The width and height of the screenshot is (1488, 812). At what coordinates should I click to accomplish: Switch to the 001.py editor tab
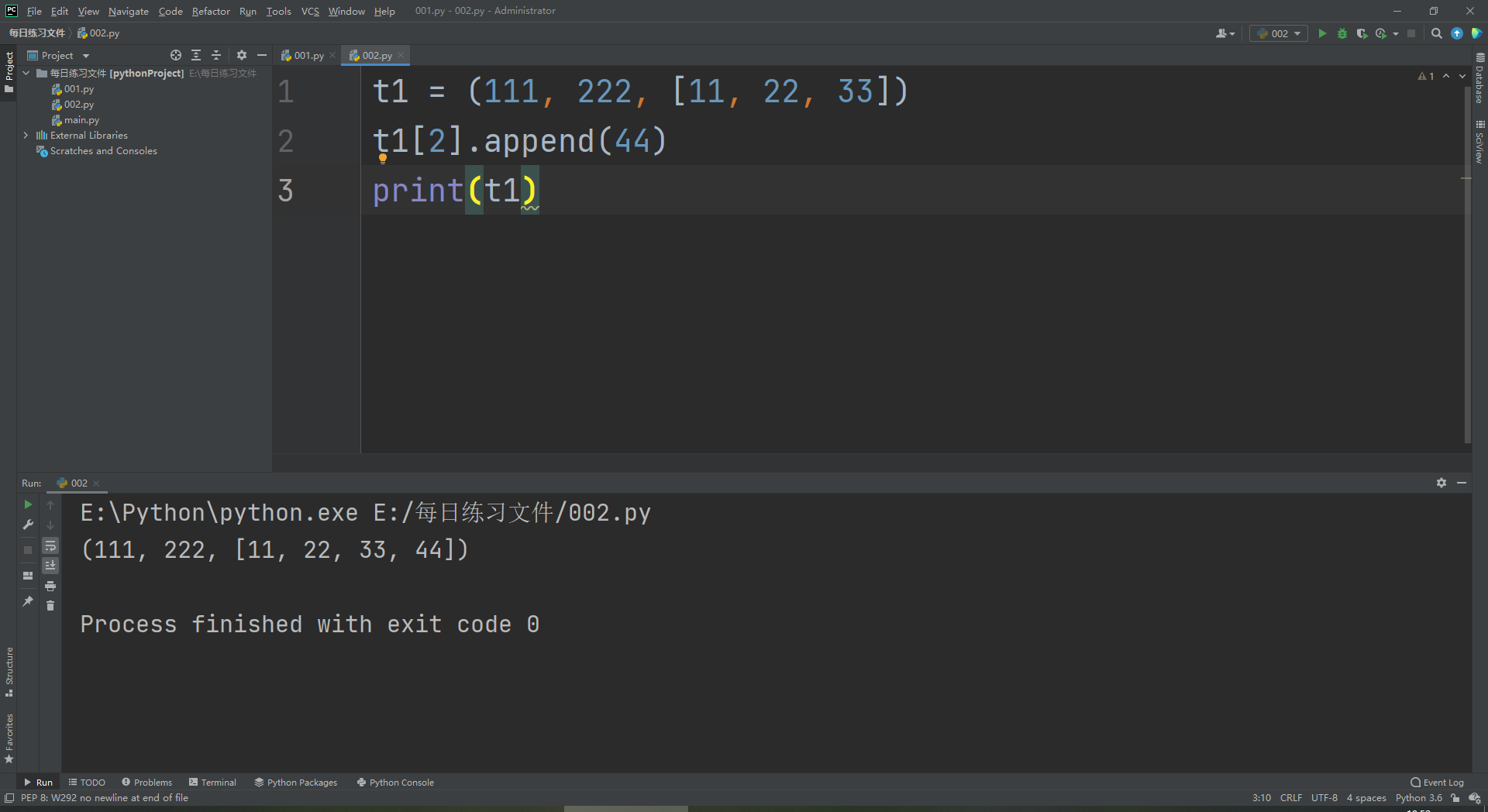click(308, 55)
